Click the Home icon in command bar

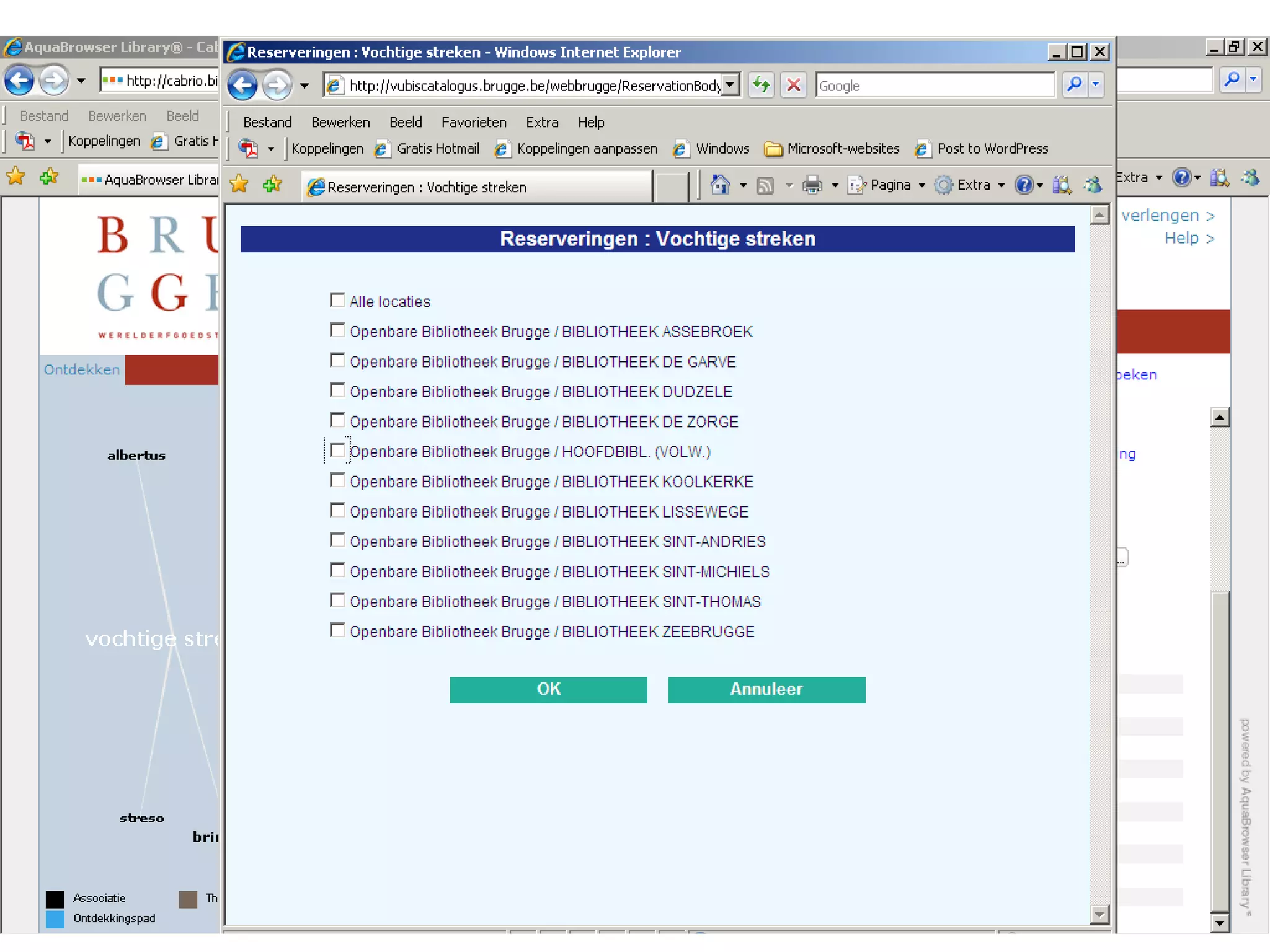click(x=719, y=185)
